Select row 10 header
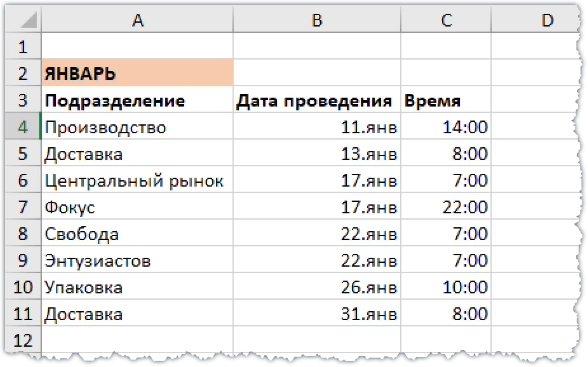This screenshot has width=588, height=367. pos(22,286)
